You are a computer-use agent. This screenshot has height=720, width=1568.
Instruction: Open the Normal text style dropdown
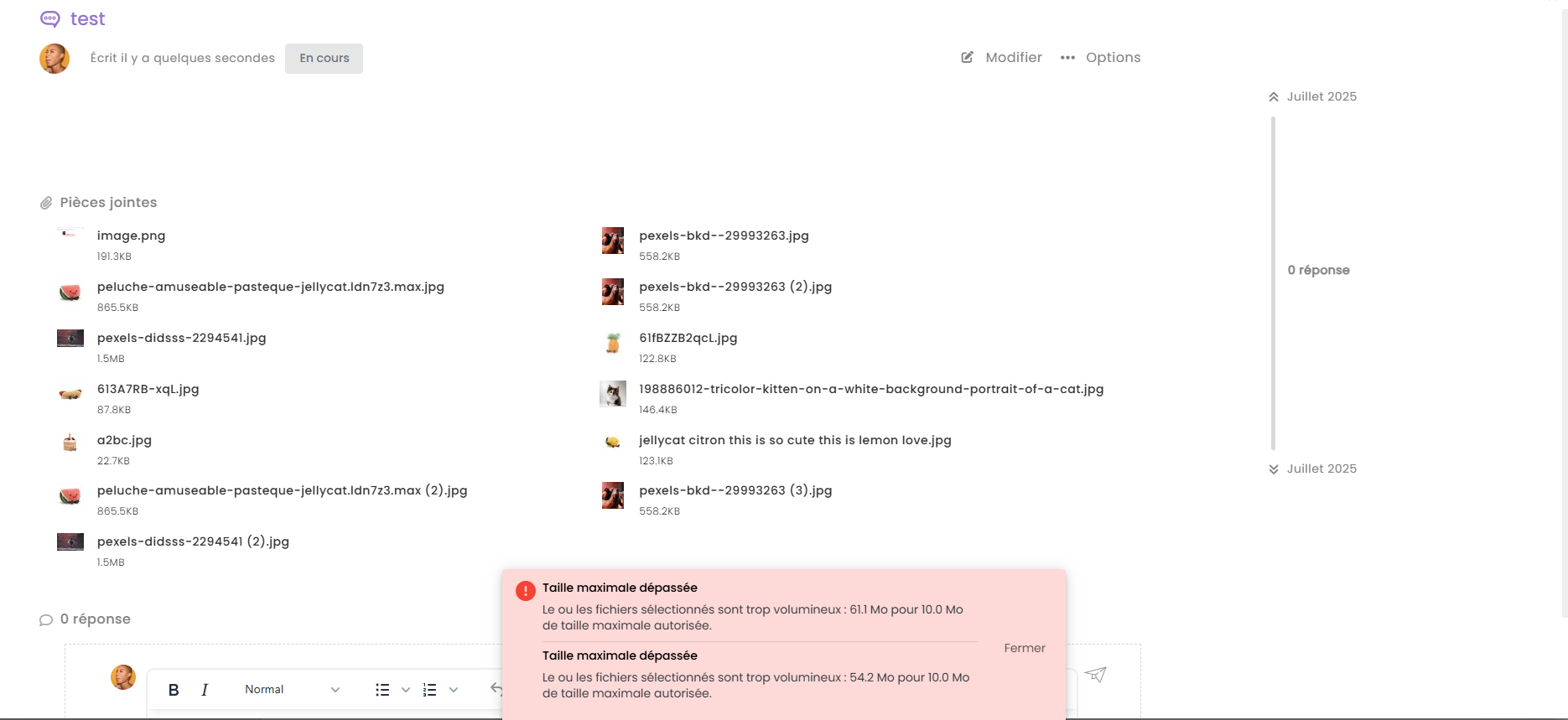(x=291, y=690)
